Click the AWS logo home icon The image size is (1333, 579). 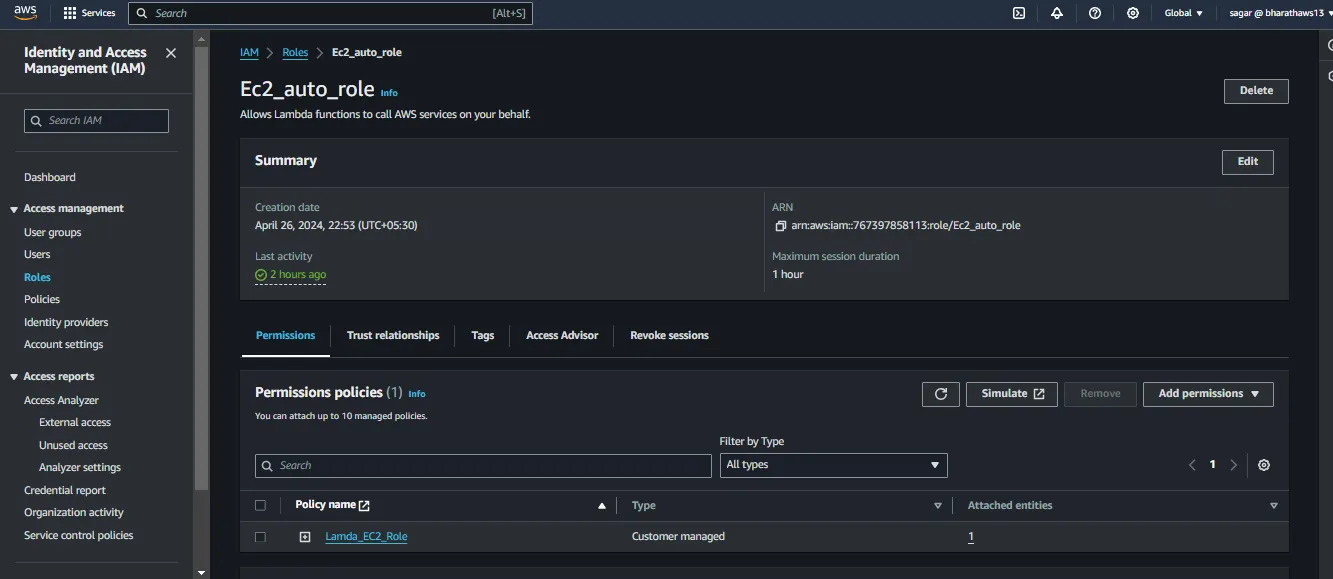(25, 13)
